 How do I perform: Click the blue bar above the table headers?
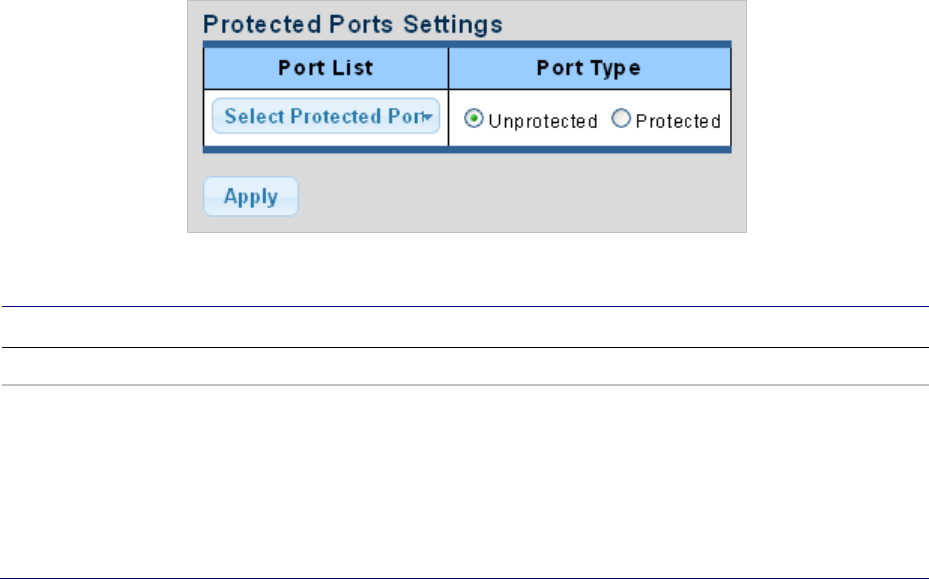[467, 44]
